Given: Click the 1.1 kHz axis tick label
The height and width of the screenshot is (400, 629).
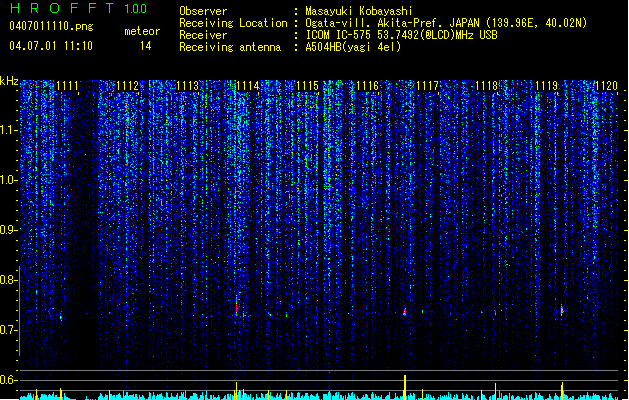Looking at the screenshot, I should (8, 130).
